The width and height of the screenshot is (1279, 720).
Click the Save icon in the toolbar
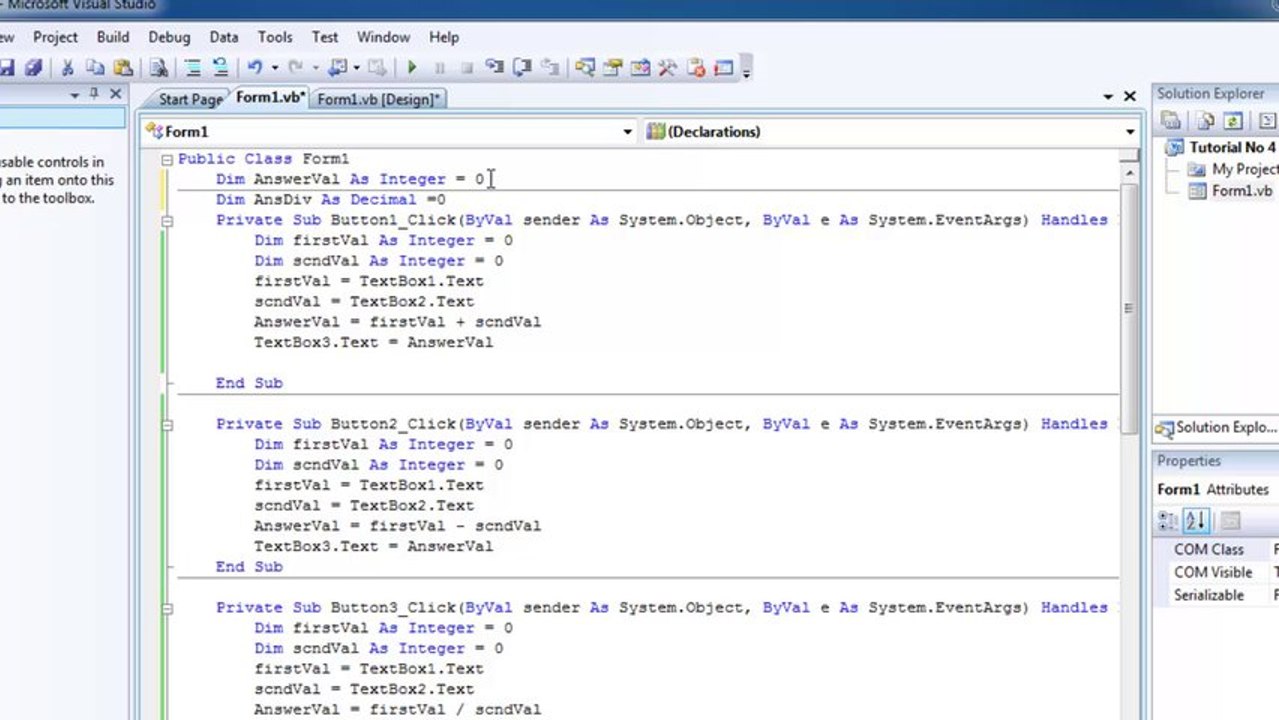coord(5,68)
